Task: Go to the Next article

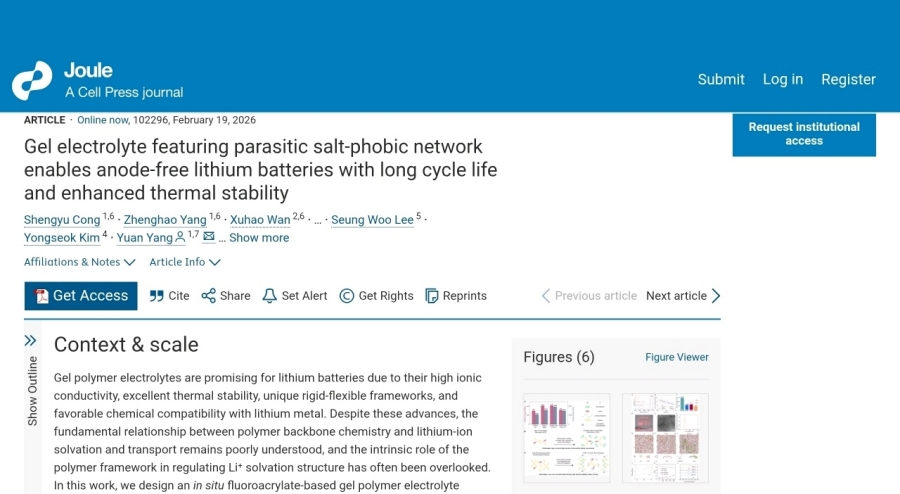Action: coord(683,296)
